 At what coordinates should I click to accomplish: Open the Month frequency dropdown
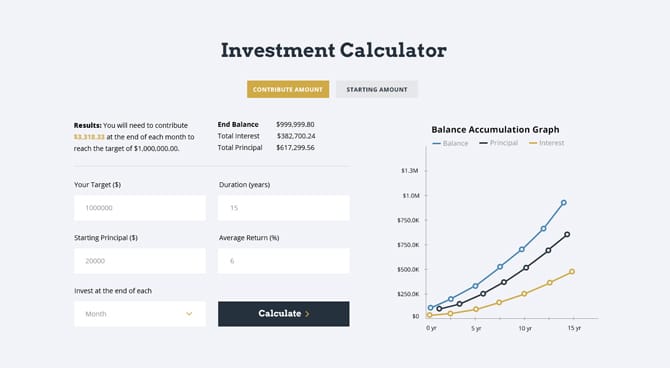(140, 314)
